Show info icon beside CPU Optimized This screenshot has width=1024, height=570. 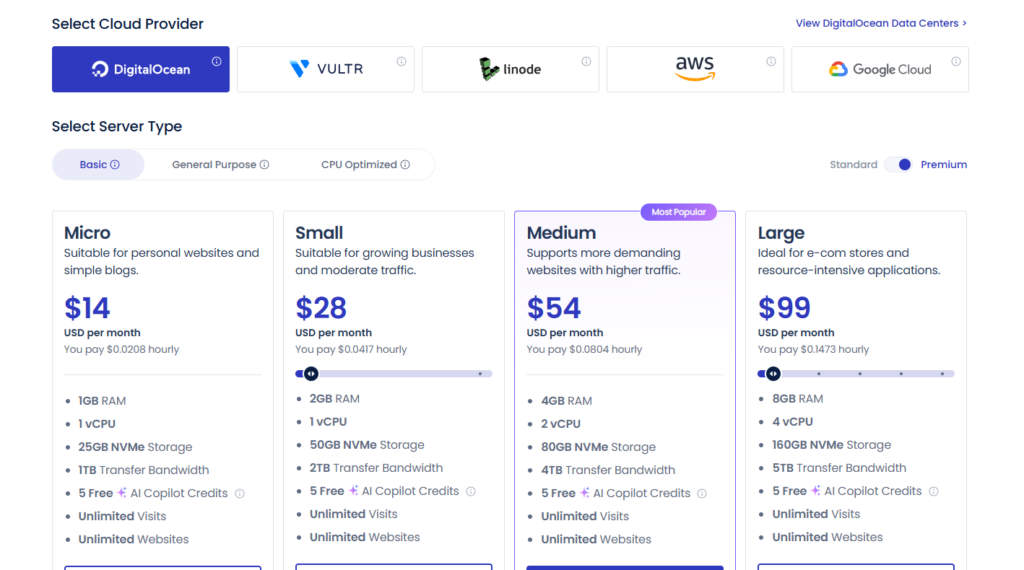[x=405, y=165]
